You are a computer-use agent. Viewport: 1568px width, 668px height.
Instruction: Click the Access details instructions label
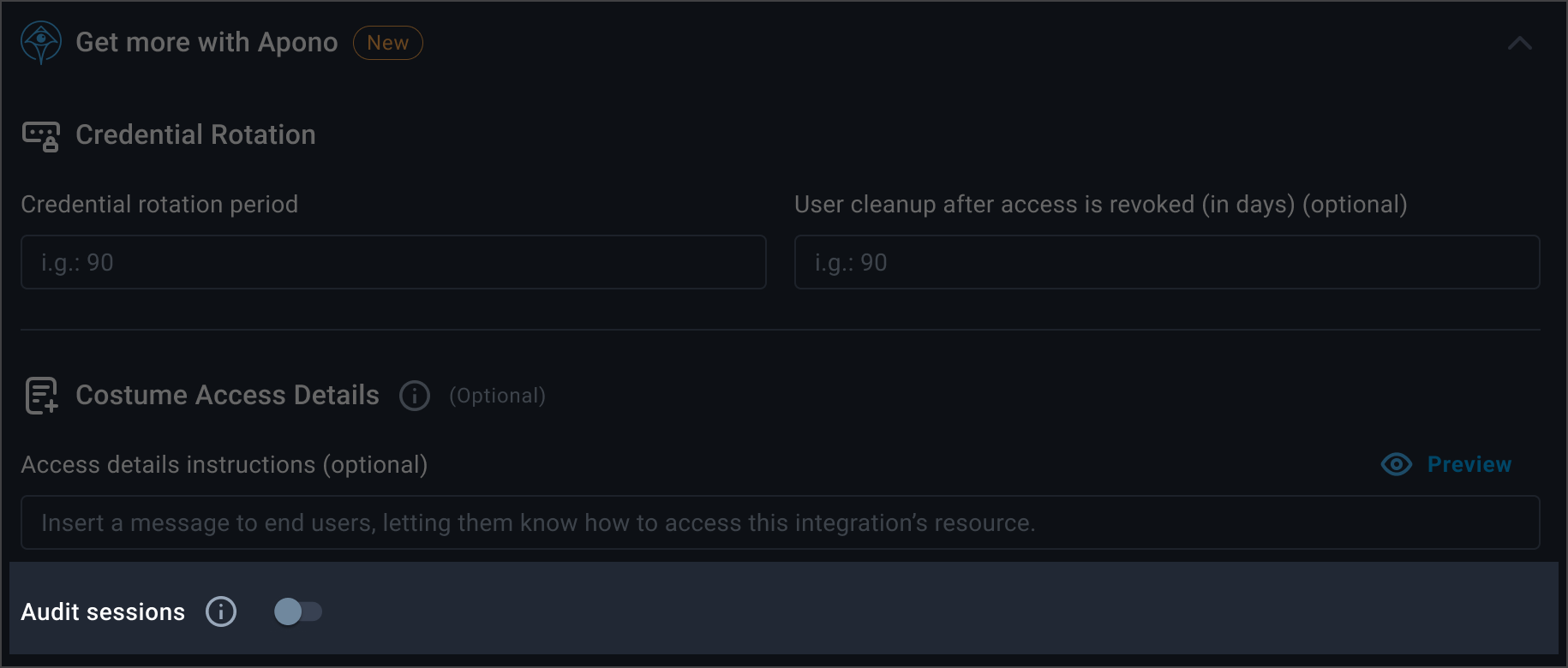224,464
